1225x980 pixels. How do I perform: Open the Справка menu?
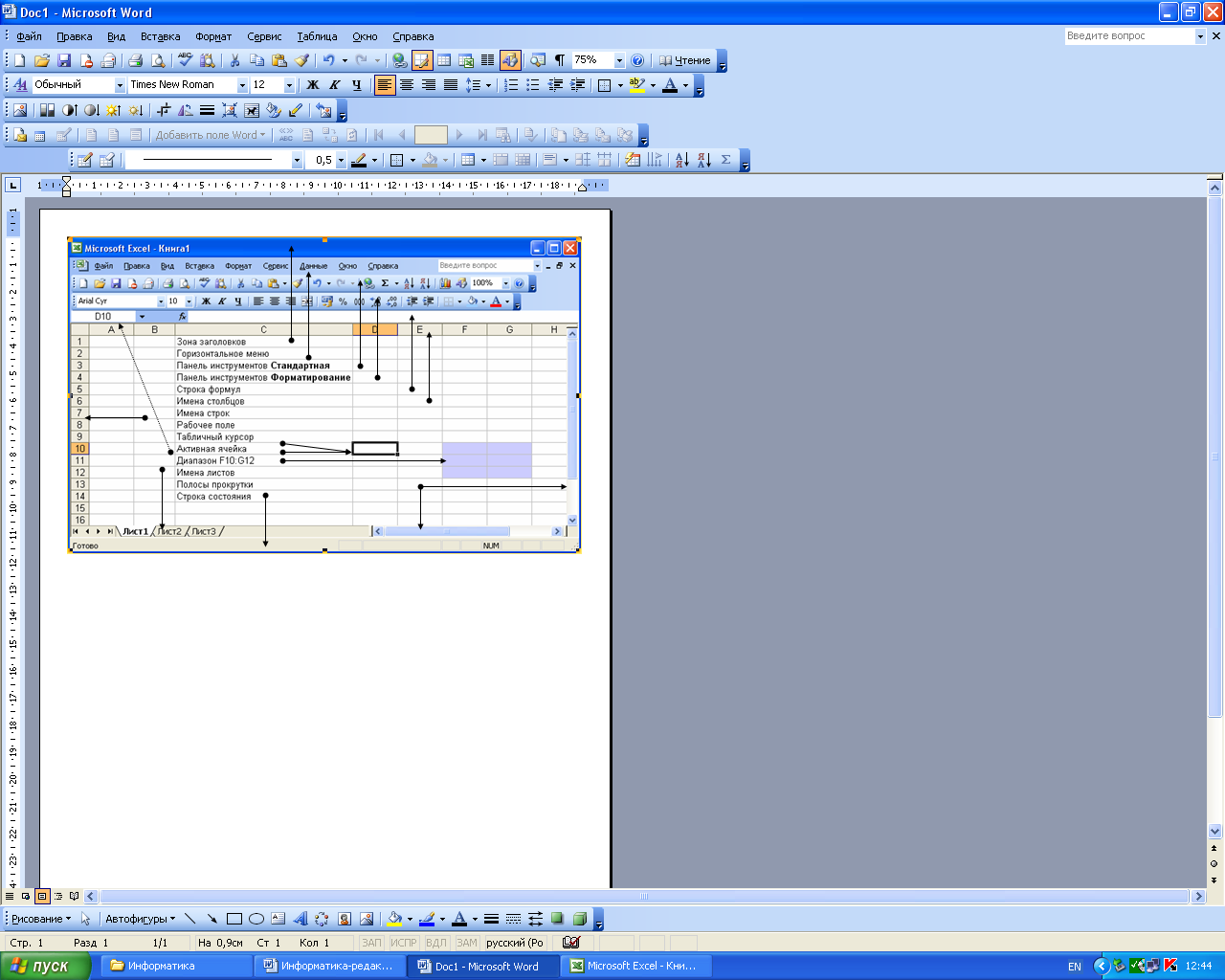413,36
